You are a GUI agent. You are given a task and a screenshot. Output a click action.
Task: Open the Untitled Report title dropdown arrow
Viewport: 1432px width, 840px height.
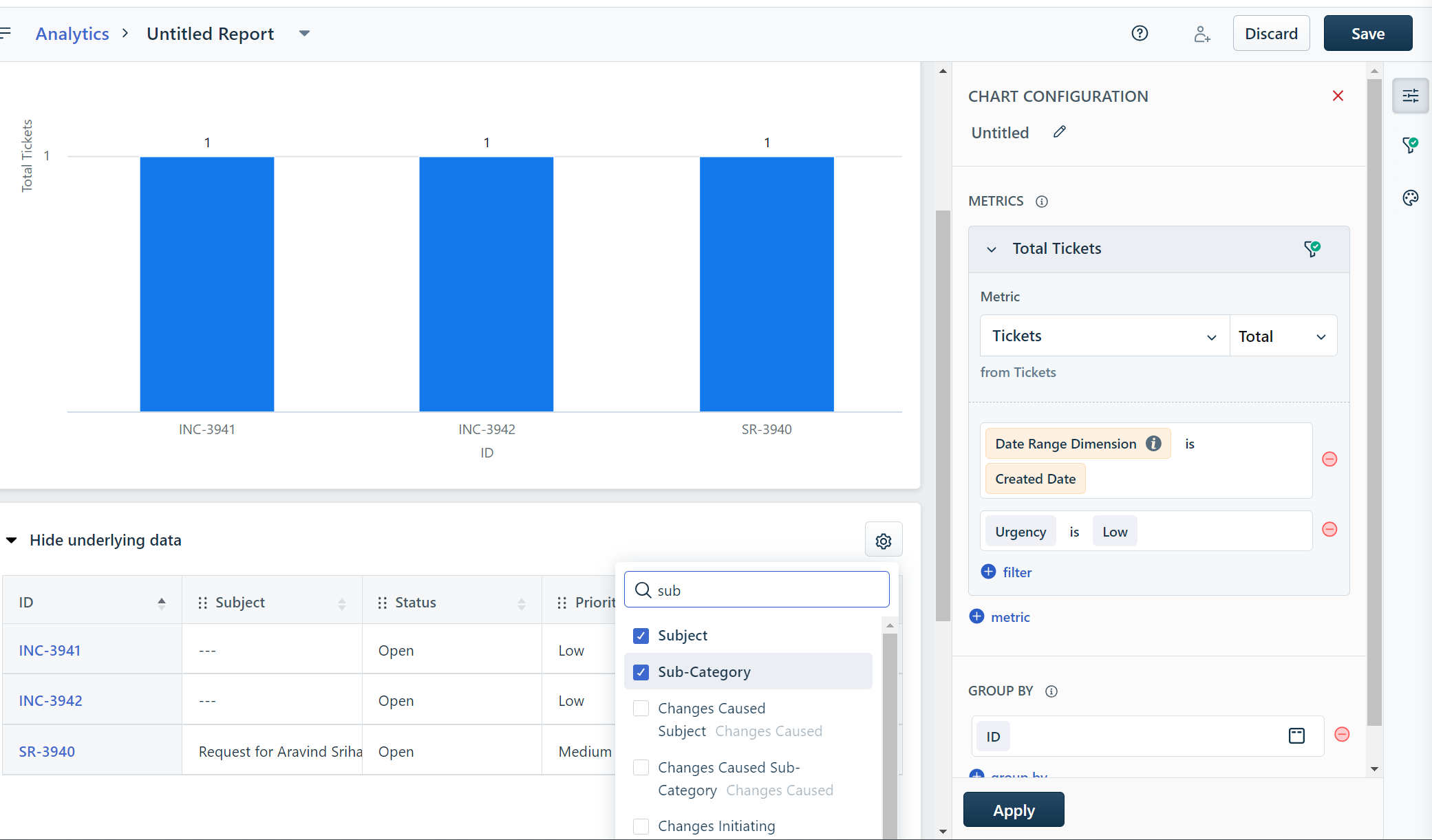coord(304,33)
